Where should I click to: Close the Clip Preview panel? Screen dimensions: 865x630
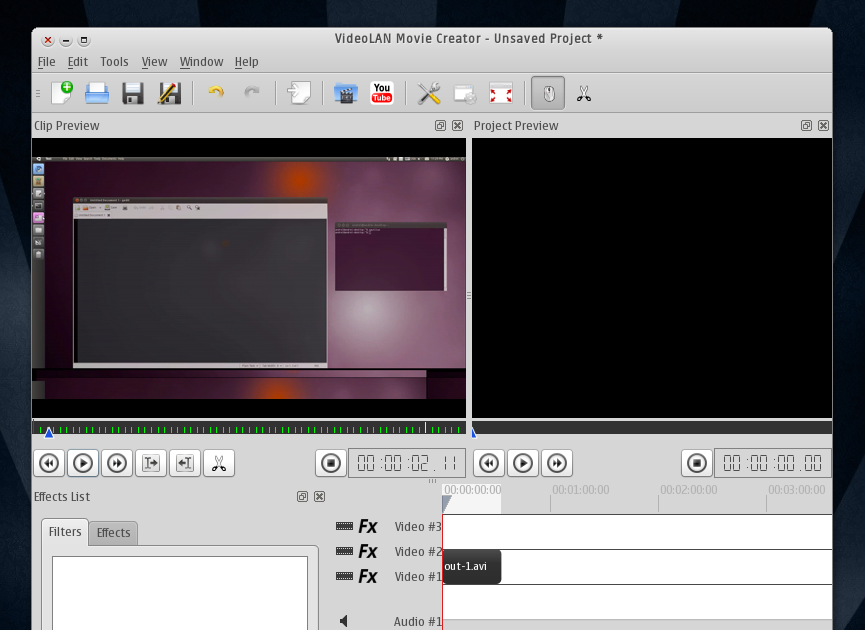pos(457,126)
